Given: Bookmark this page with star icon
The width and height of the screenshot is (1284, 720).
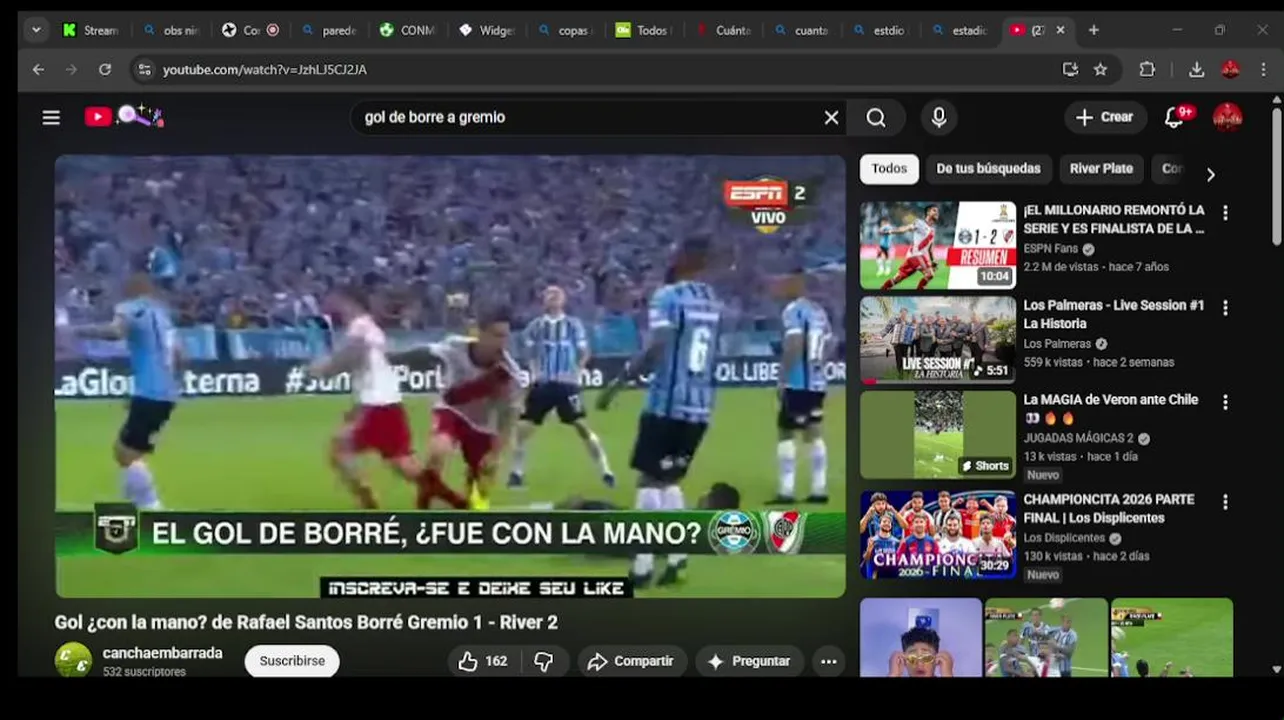Looking at the screenshot, I should pyautogui.click(x=1100, y=69).
